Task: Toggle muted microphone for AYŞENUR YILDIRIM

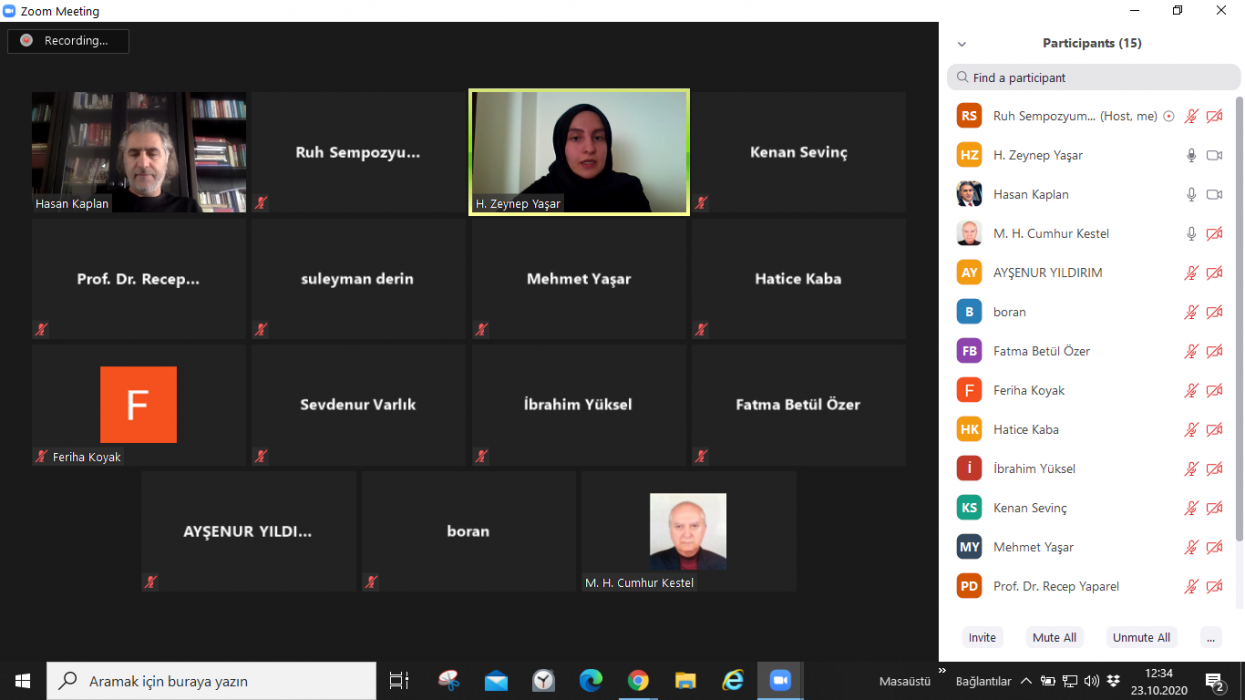Action: (x=1191, y=272)
